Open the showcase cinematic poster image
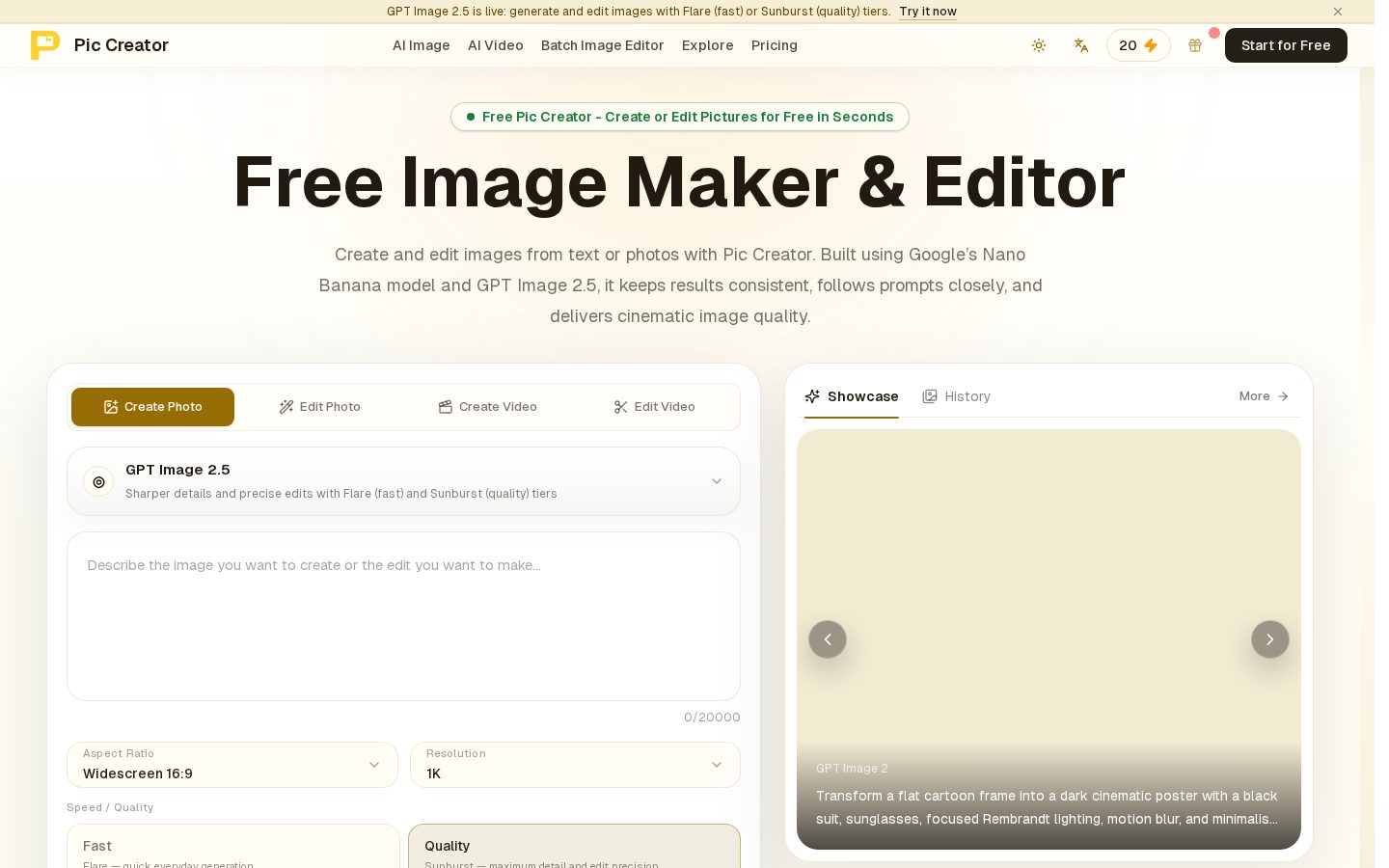This screenshot has width=1389, height=868. tap(1049, 639)
